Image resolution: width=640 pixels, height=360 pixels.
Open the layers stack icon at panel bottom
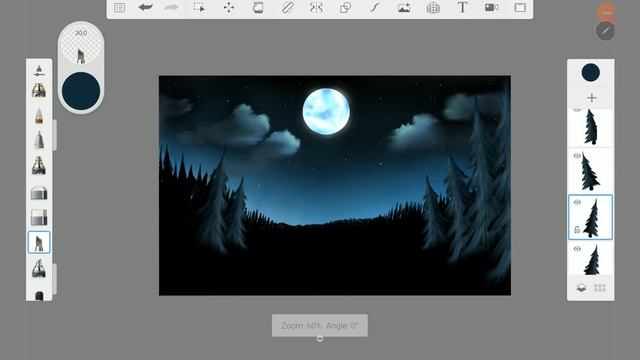tap(581, 288)
